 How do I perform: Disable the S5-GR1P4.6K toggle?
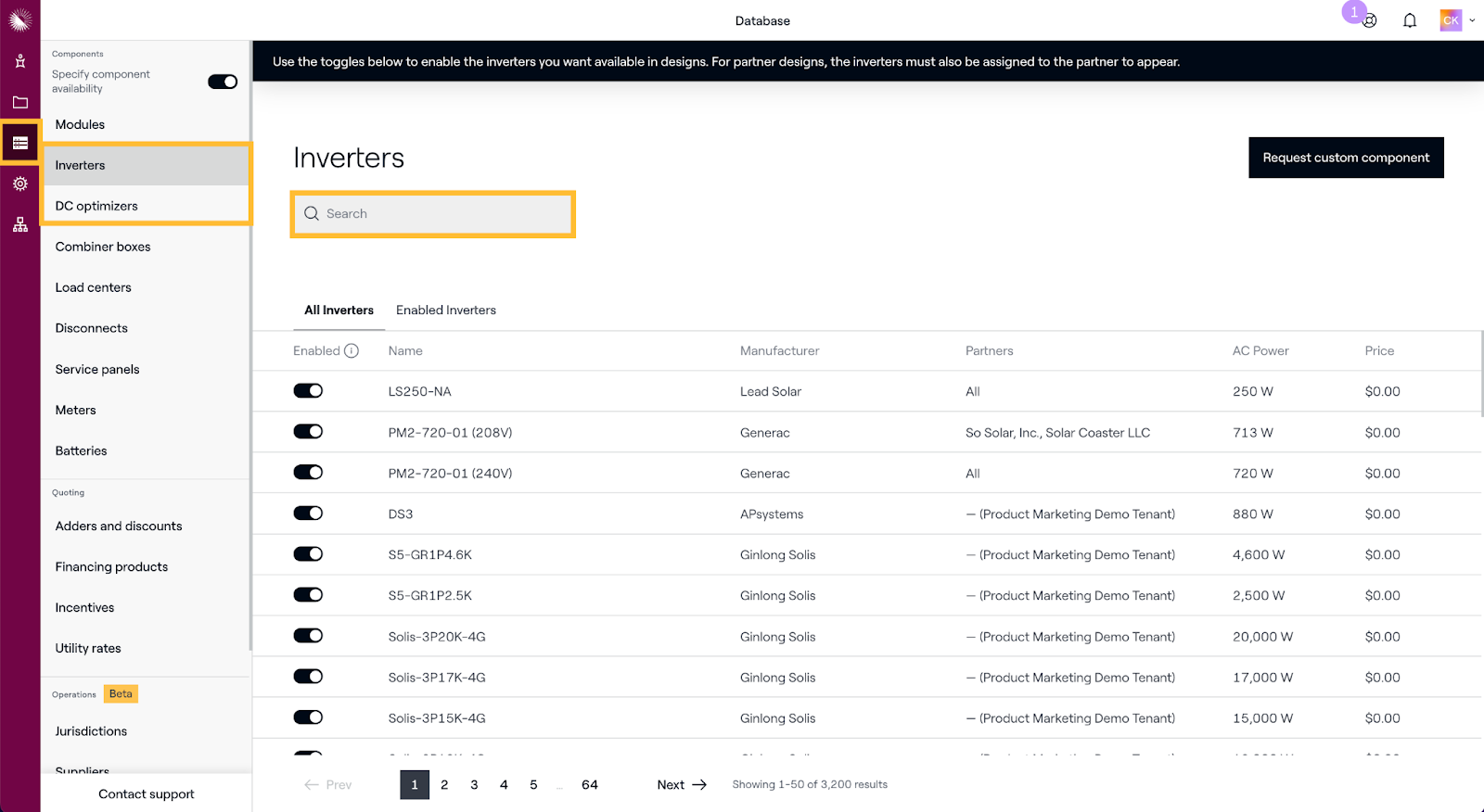[308, 554]
